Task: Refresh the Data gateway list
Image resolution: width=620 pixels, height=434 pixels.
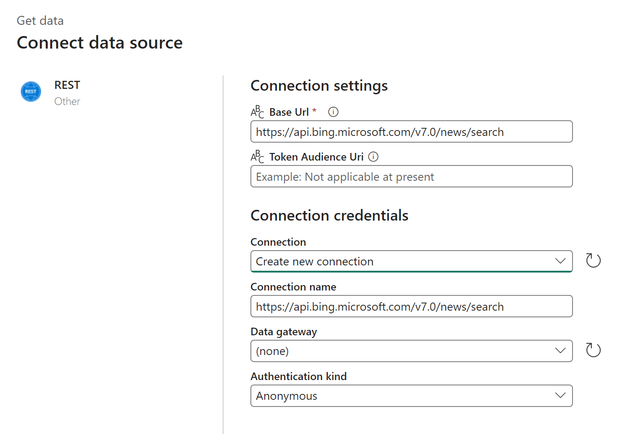Action: coord(593,350)
